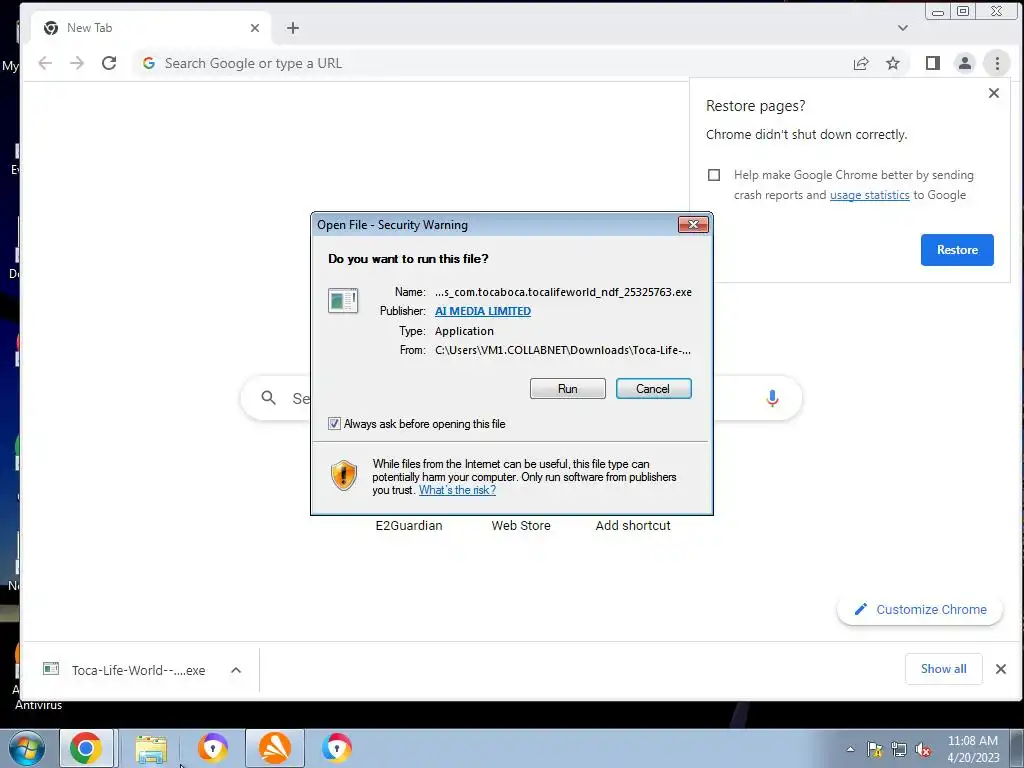Image resolution: width=1024 pixels, height=768 pixels.
Task: Click the Restore pages button
Action: click(x=957, y=249)
